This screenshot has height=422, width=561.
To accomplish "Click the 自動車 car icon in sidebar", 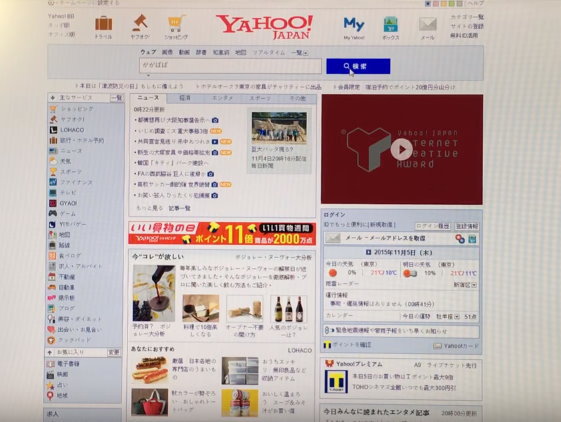I will point(52,287).
